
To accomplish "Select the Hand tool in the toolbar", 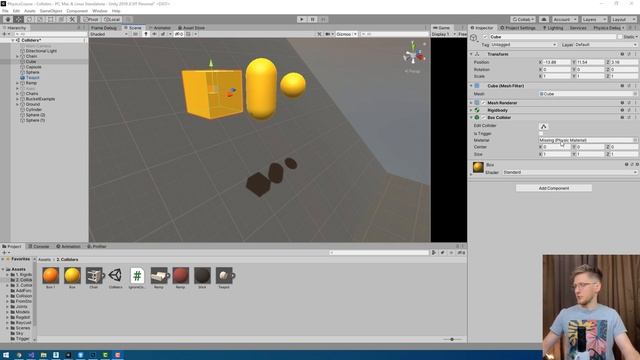I will (8, 19).
